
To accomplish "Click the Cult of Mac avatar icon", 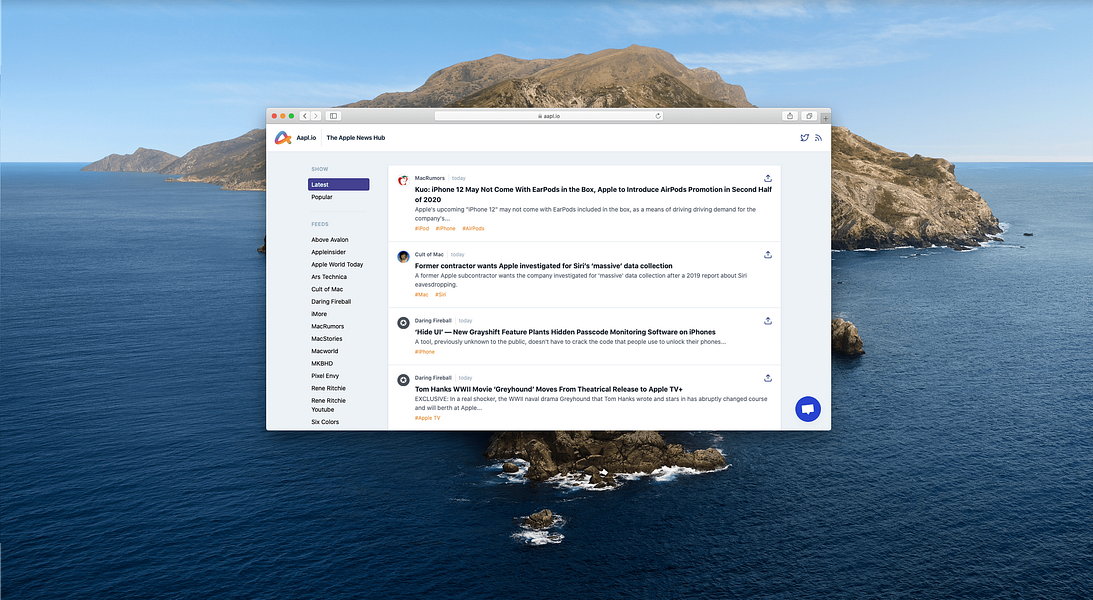I will tap(403, 256).
